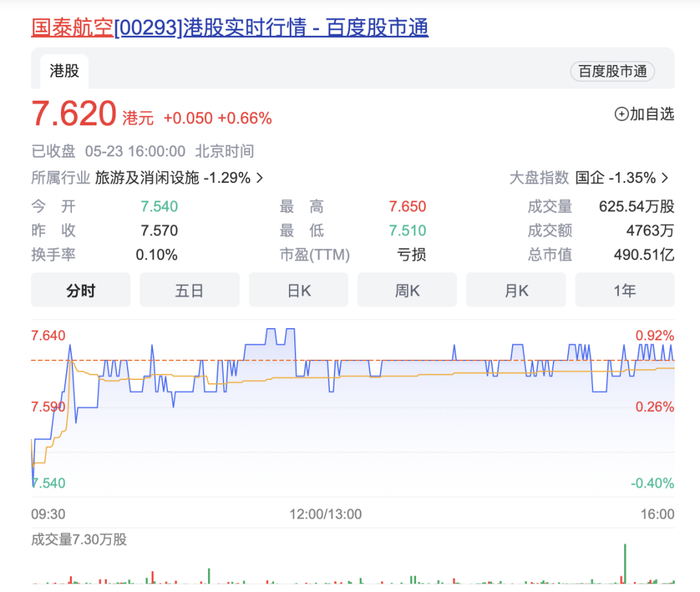Click the 成交量7.30万股 volume label
The width and height of the screenshot is (700, 592).
[79, 540]
